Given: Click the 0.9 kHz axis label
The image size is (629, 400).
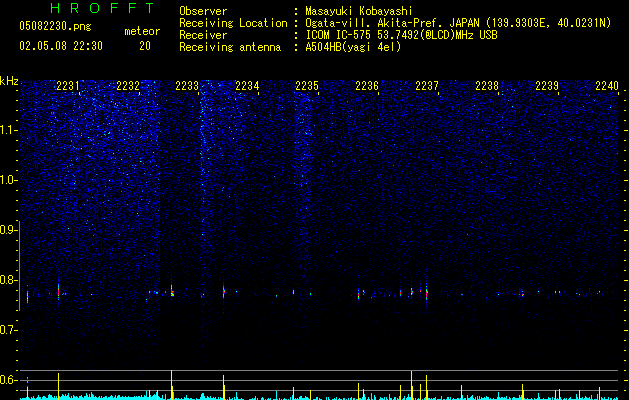Looking at the screenshot, I should 9,230.
